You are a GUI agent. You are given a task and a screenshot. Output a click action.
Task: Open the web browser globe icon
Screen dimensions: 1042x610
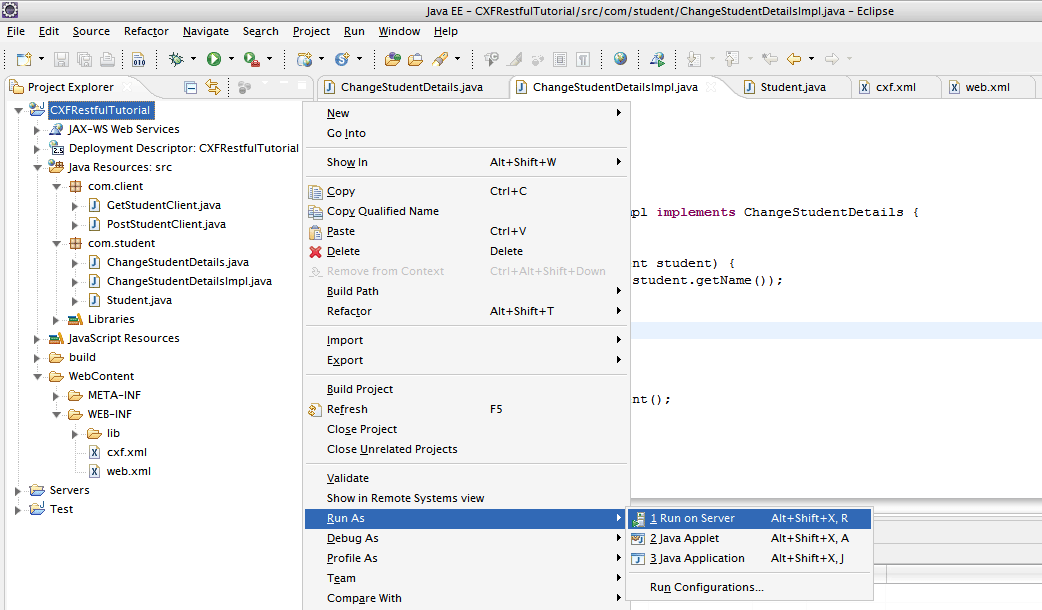click(621, 59)
